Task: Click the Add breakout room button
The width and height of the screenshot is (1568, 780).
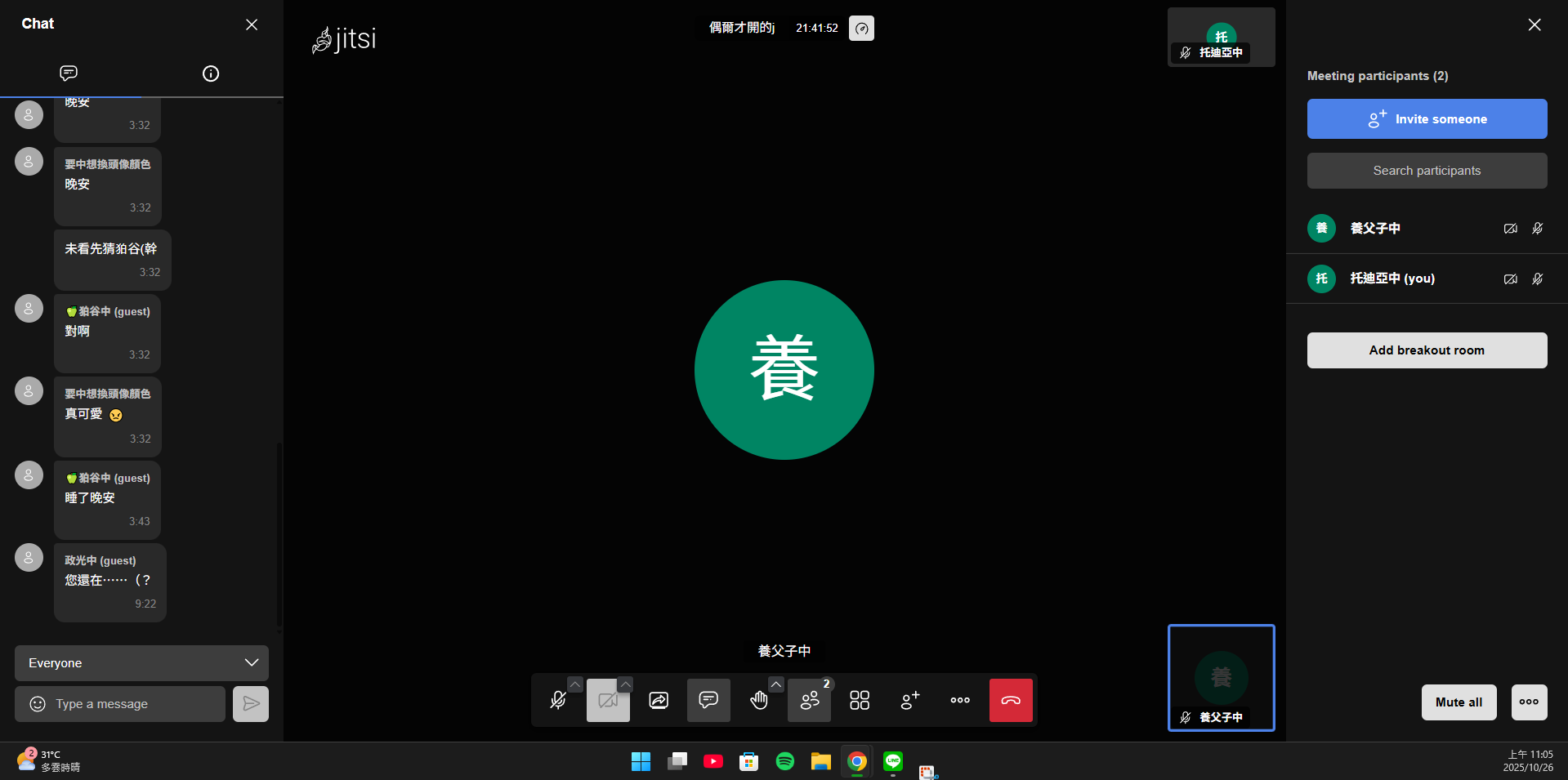Action: [x=1427, y=350]
